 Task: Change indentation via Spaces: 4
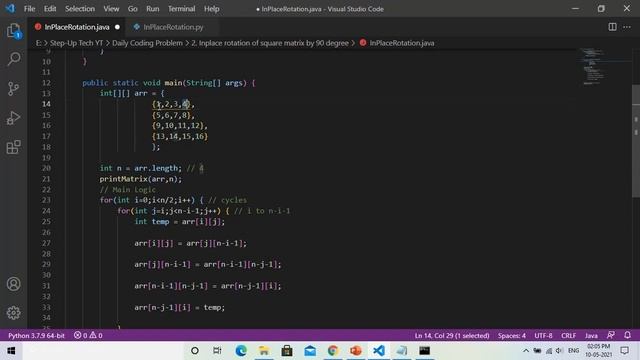click(511, 336)
